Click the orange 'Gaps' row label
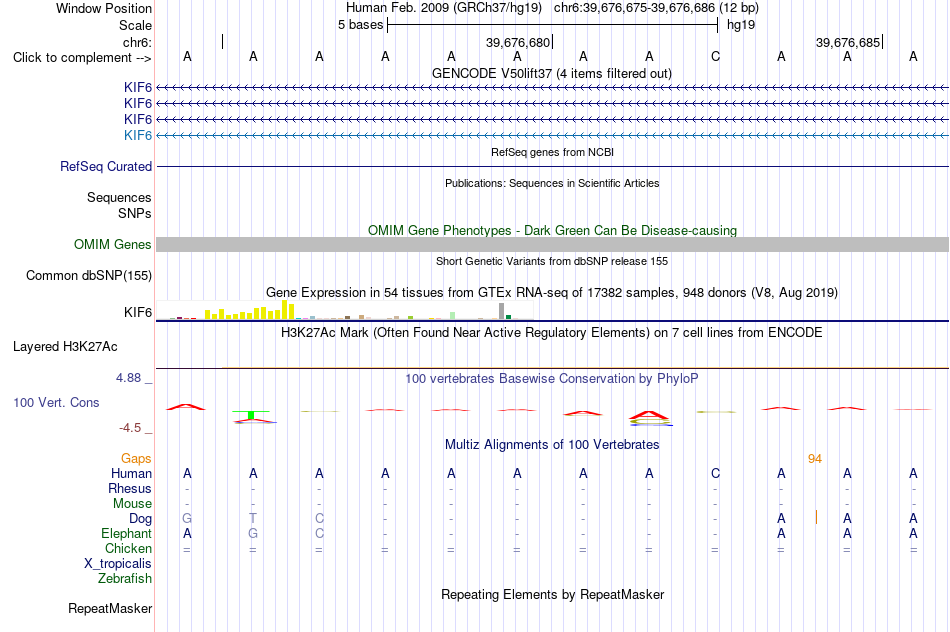Viewport: 950px width, 632px height. tap(136, 459)
